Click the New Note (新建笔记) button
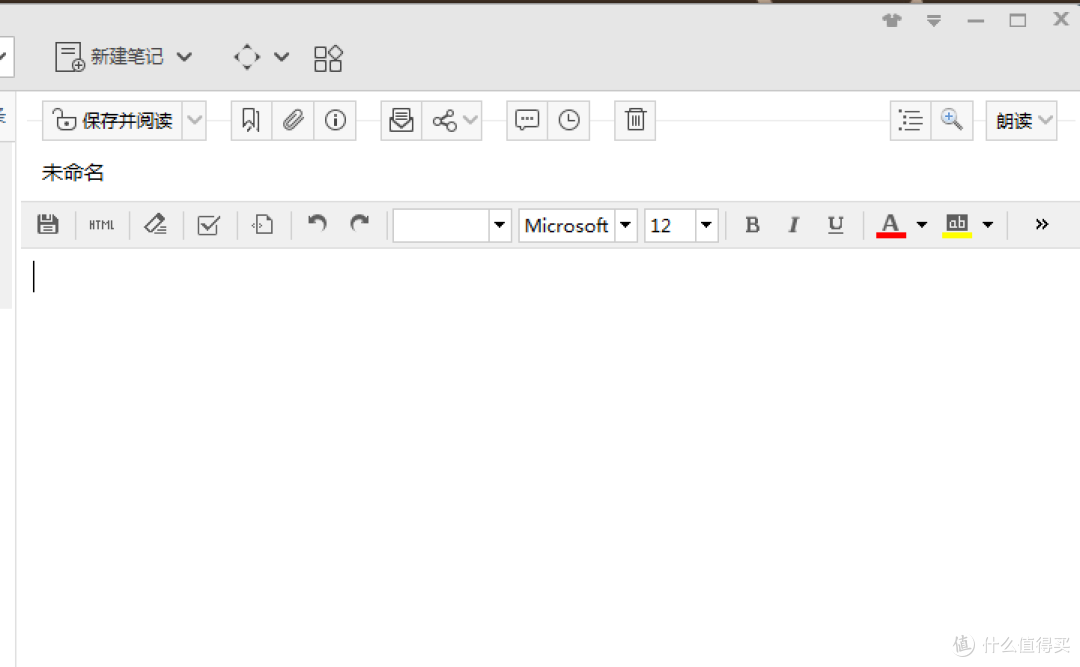The image size is (1080, 667). click(x=109, y=57)
